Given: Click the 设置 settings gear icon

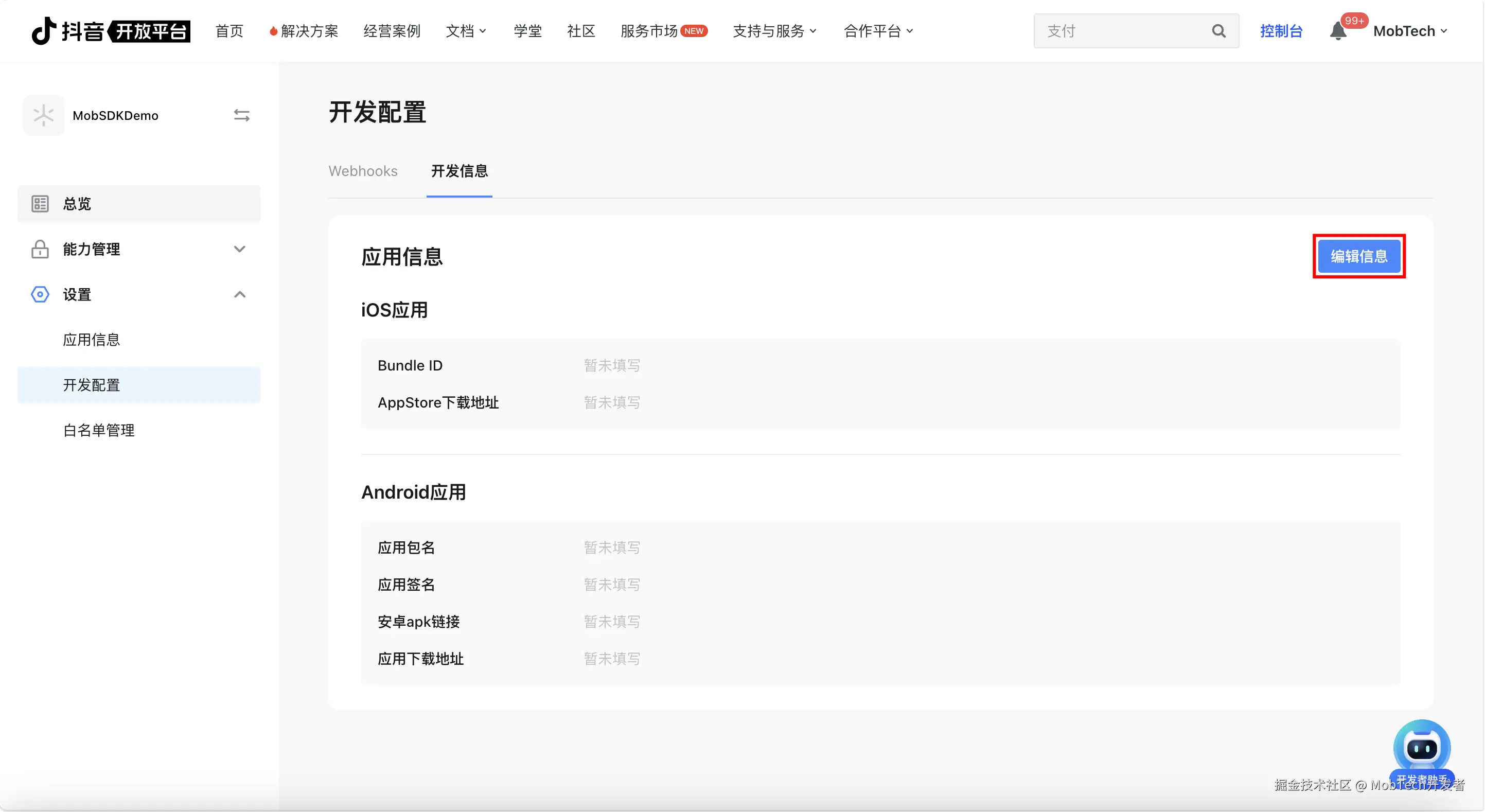Looking at the screenshot, I should (x=40, y=295).
